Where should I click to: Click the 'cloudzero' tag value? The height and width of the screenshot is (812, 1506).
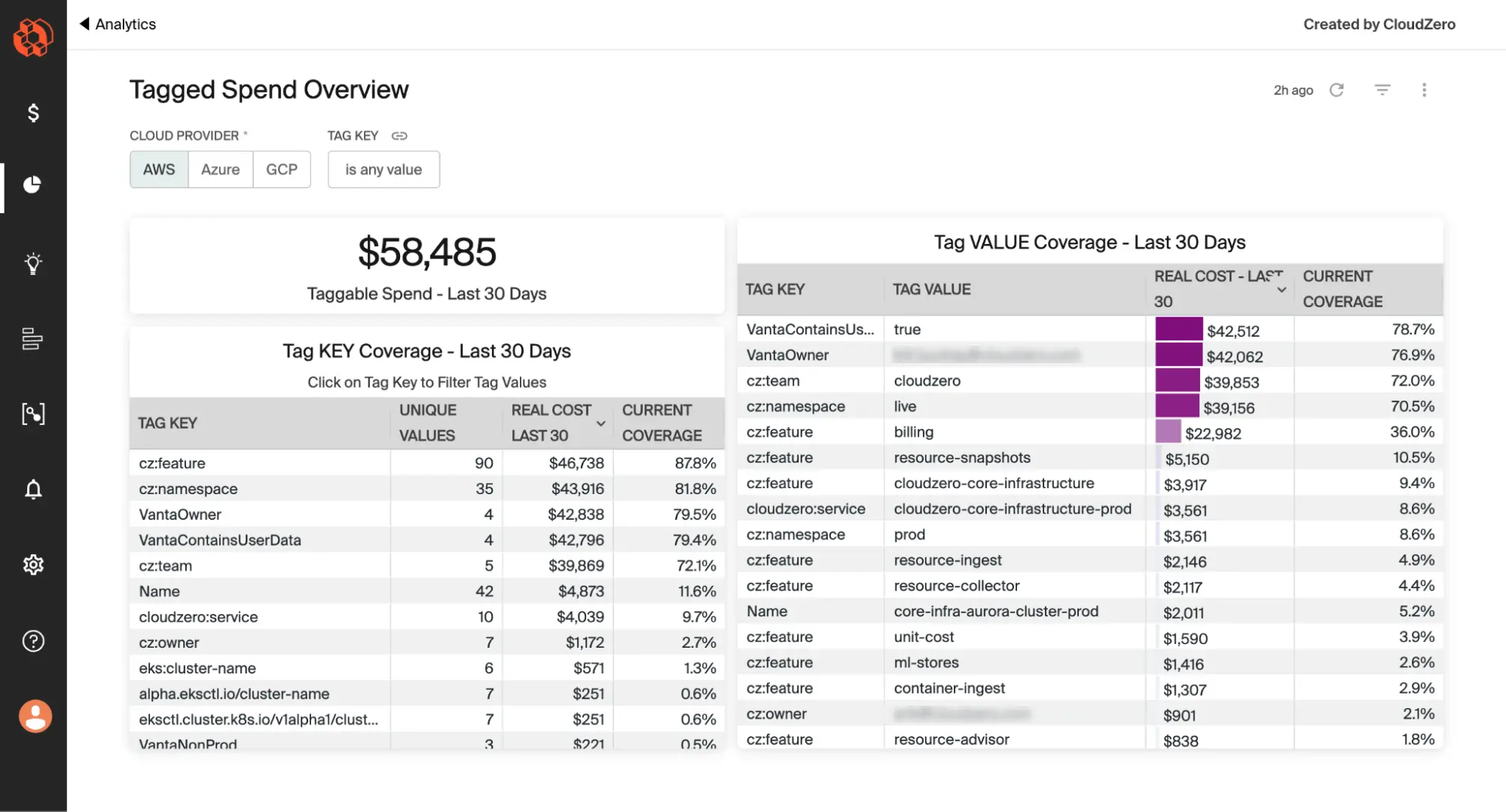[x=927, y=380]
